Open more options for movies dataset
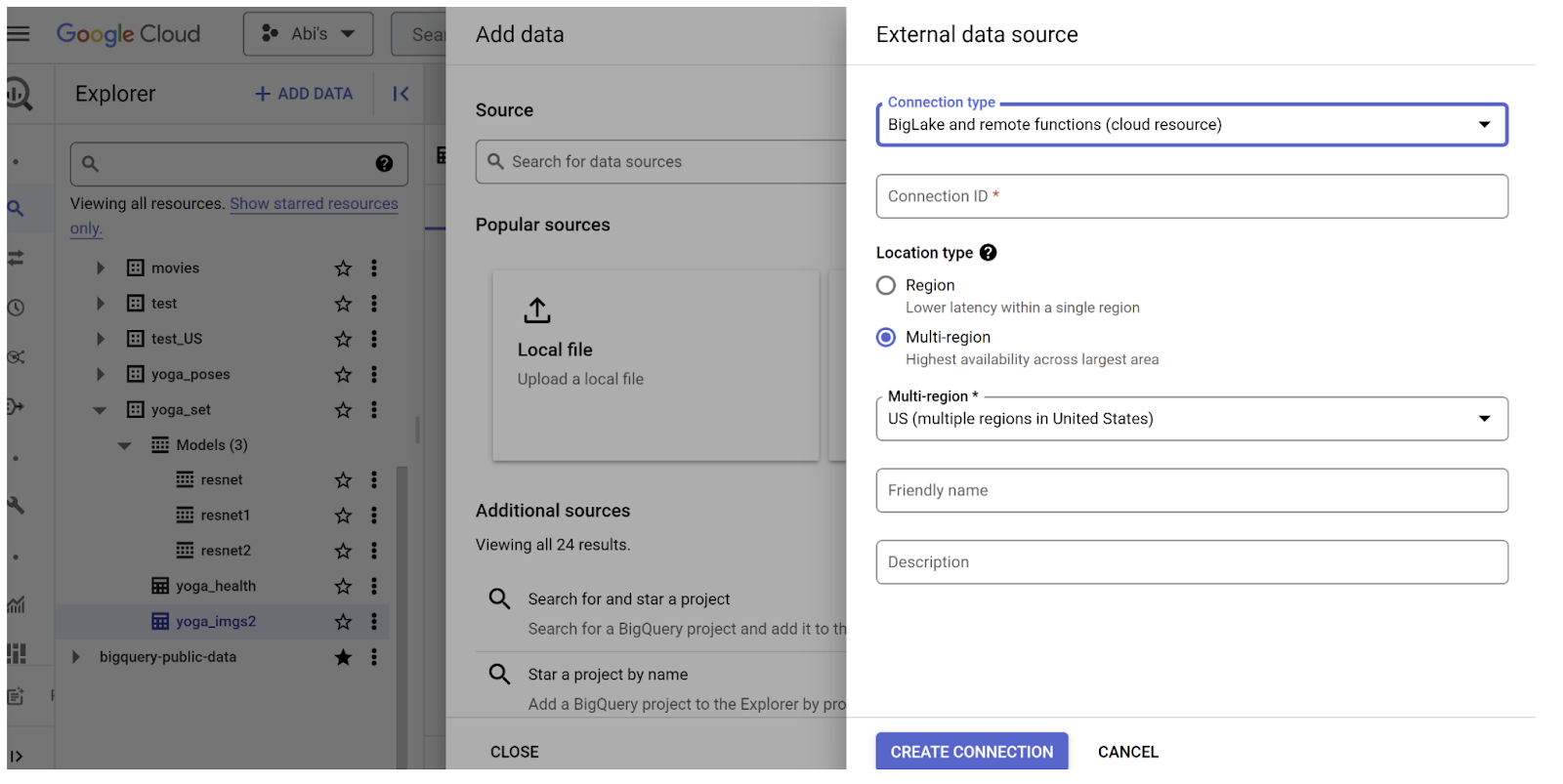Screen dimensions: 1563x784 (x=373, y=268)
